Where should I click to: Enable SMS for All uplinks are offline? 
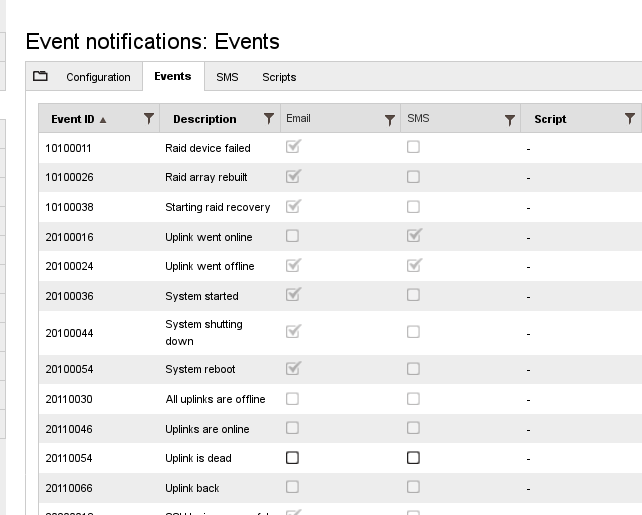tap(413, 399)
